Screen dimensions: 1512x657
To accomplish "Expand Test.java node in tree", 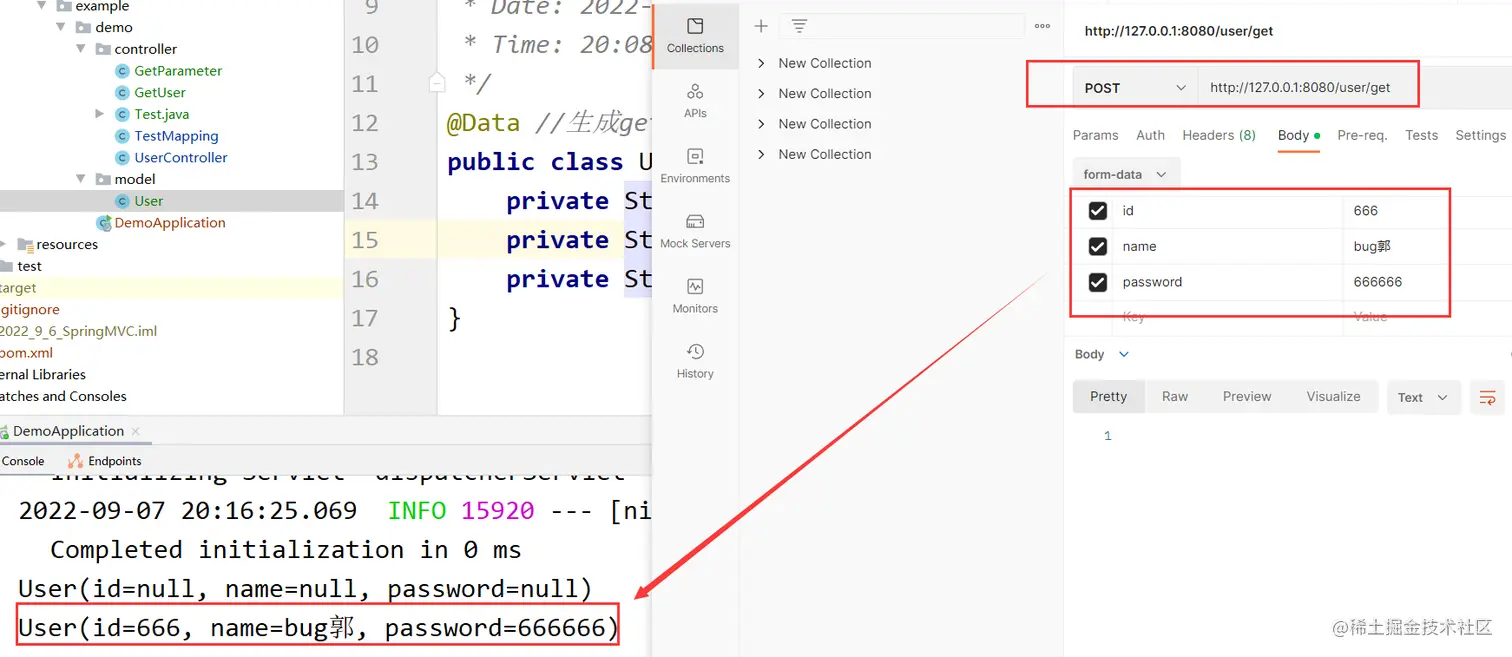I will 99,114.
